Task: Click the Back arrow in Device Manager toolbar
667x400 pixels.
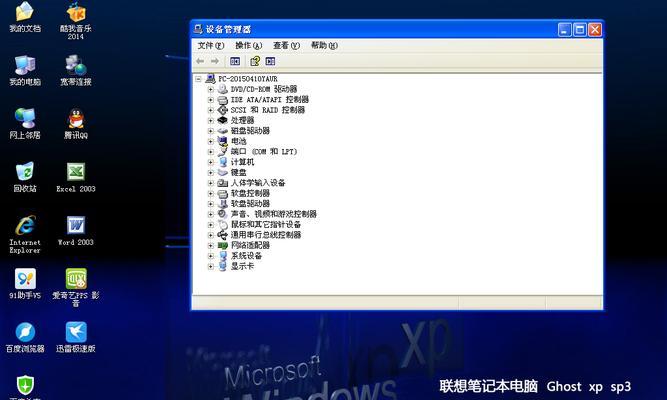Action: pyautogui.click(x=200, y=61)
